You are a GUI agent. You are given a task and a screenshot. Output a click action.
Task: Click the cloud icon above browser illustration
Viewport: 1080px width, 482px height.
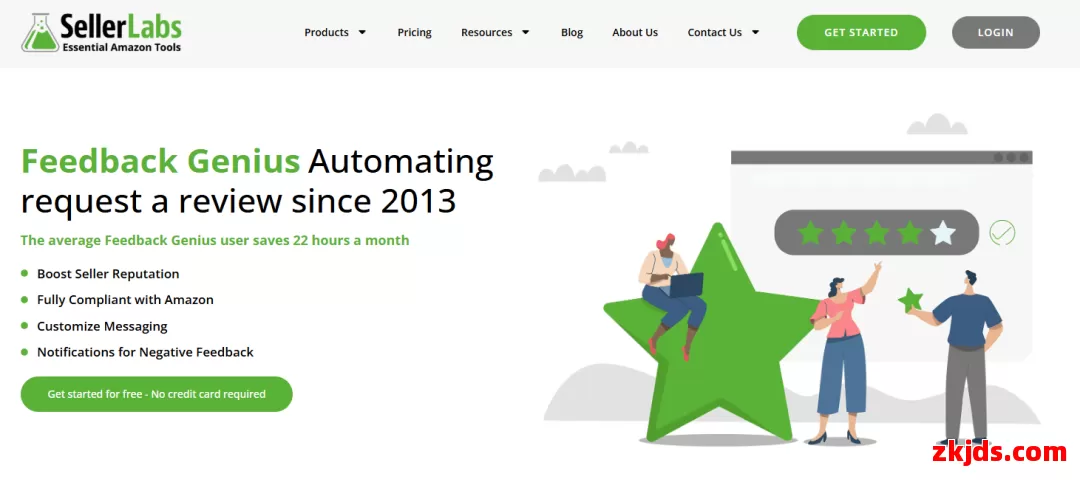point(936,125)
